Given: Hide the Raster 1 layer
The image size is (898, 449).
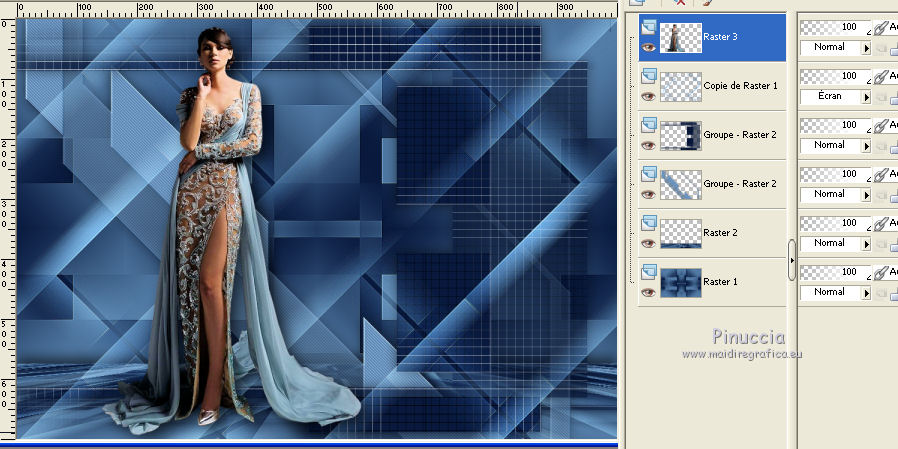Looking at the screenshot, I should [648, 293].
